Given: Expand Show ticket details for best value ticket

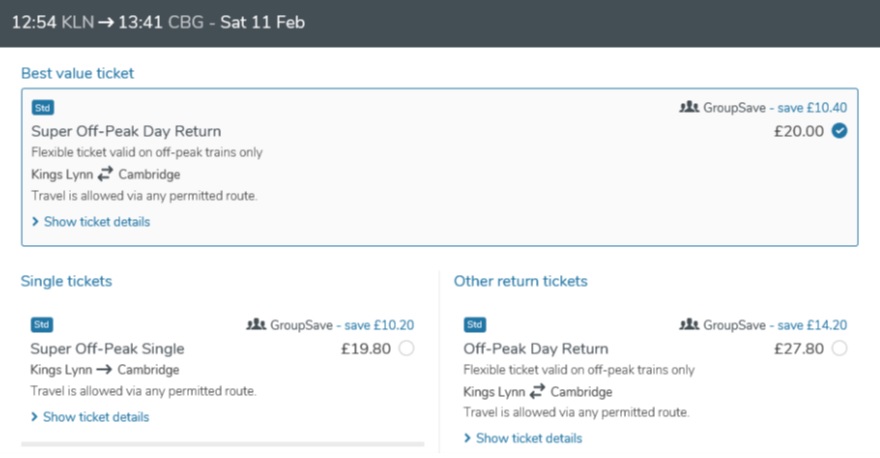Looking at the screenshot, I should coord(91,222).
